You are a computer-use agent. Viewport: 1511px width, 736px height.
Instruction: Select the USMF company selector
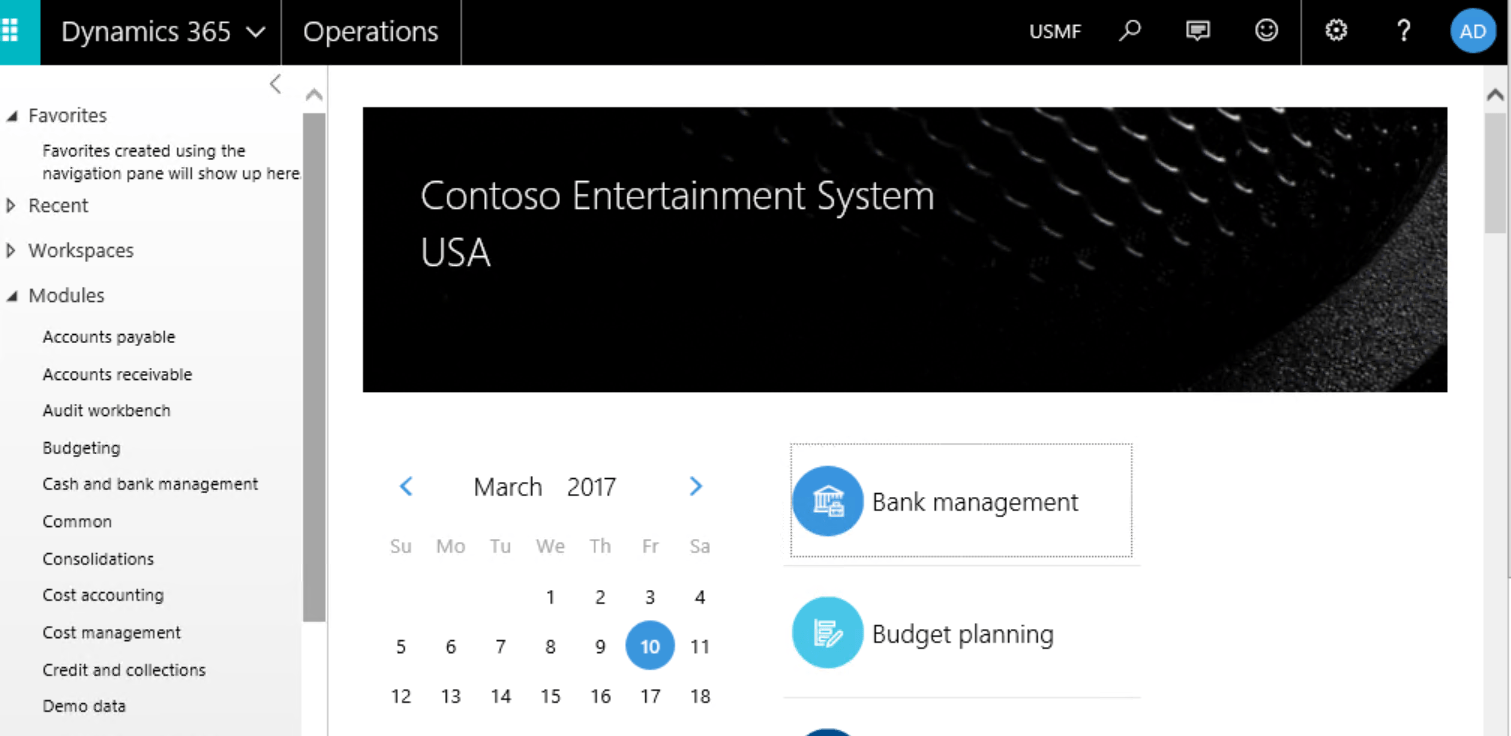pyautogui.click(x=1055, y=31)
